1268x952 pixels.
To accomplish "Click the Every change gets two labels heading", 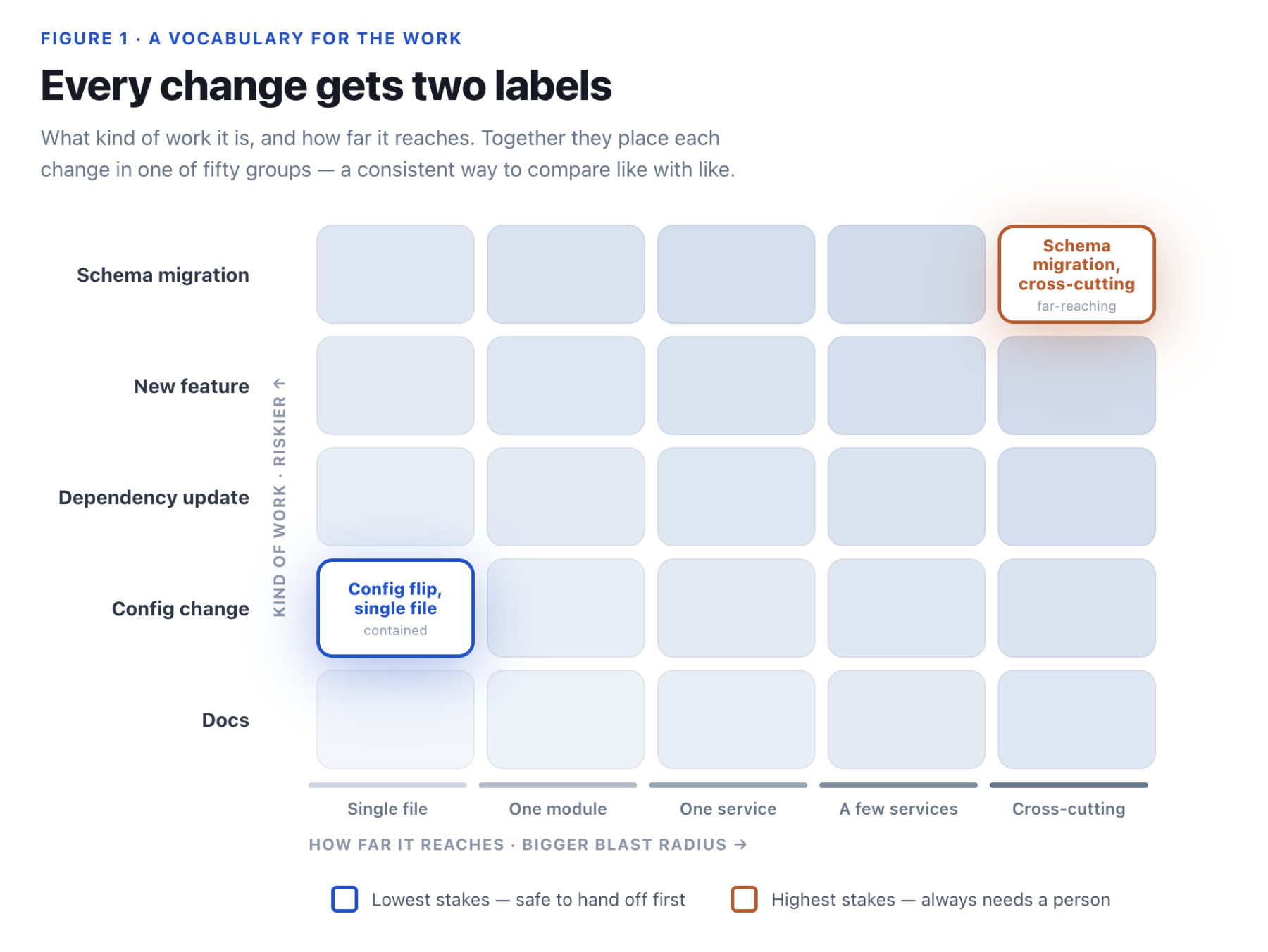I will [x=326, y=86].
